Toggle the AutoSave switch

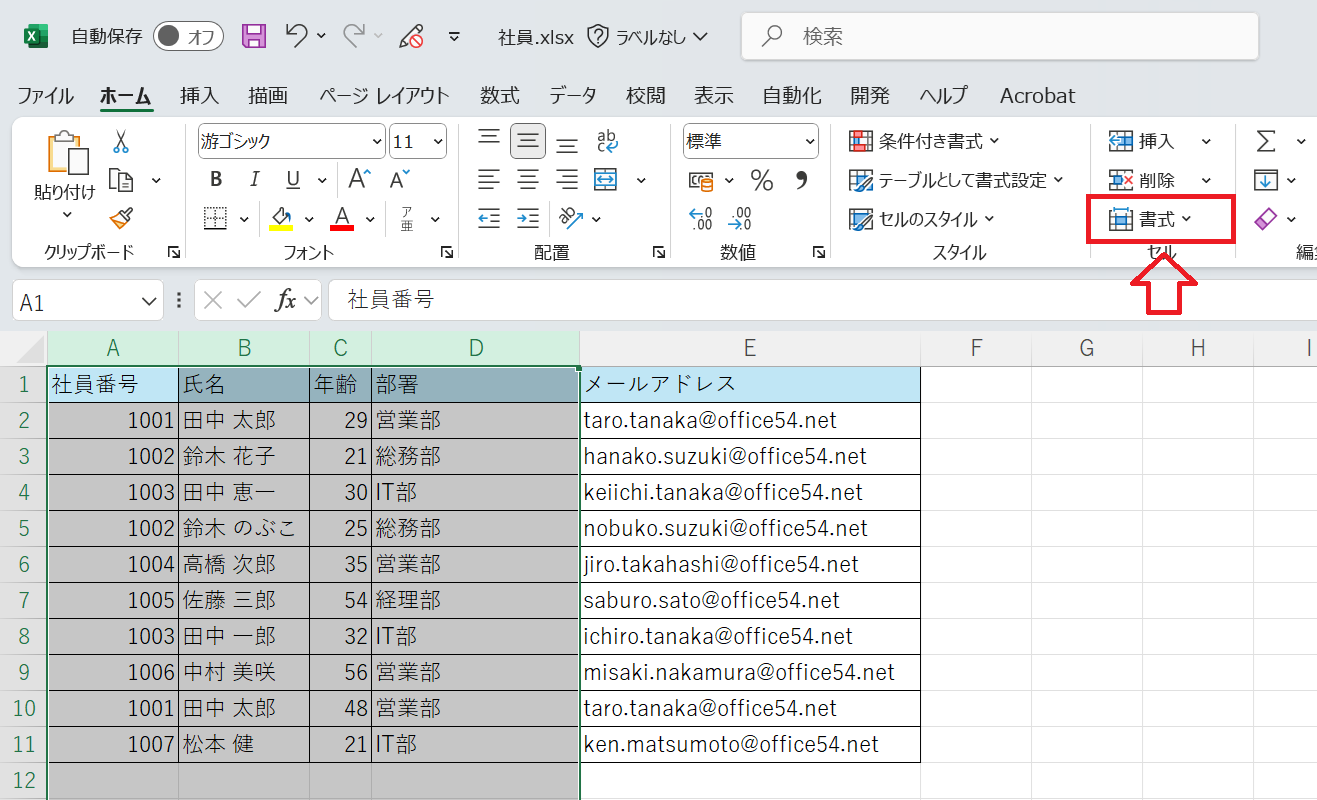point(188,37)
